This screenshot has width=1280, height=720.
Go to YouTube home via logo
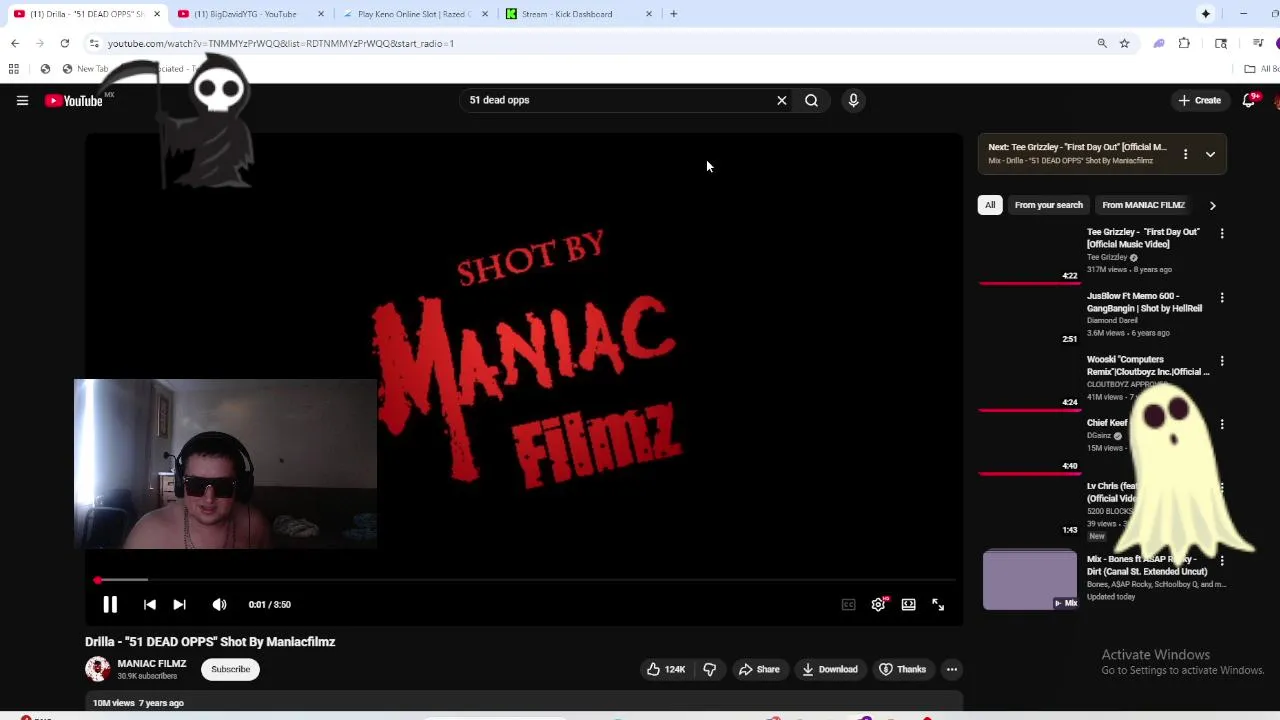(74, 100)
